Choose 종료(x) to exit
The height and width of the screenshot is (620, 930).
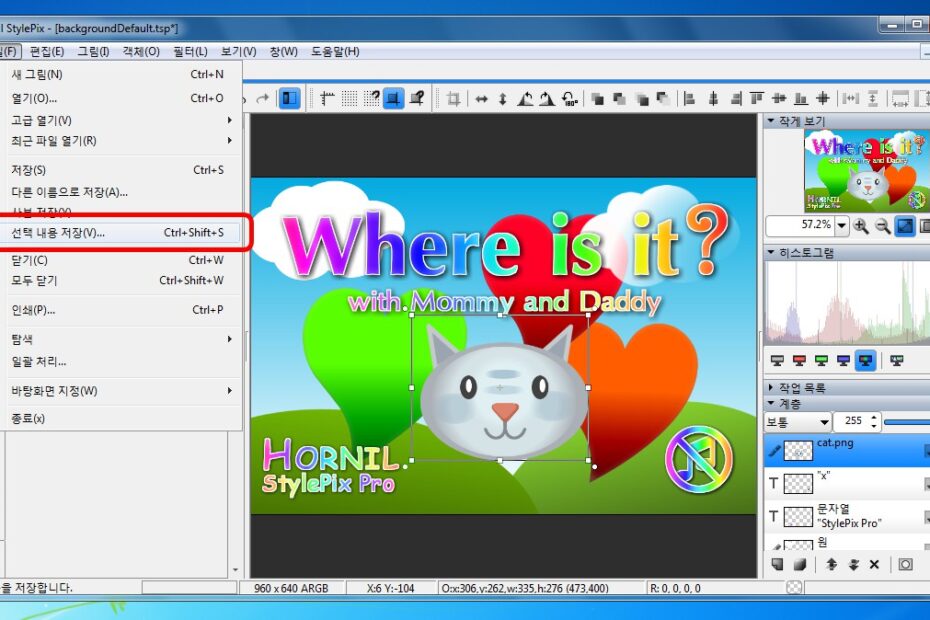coord(123,418)
